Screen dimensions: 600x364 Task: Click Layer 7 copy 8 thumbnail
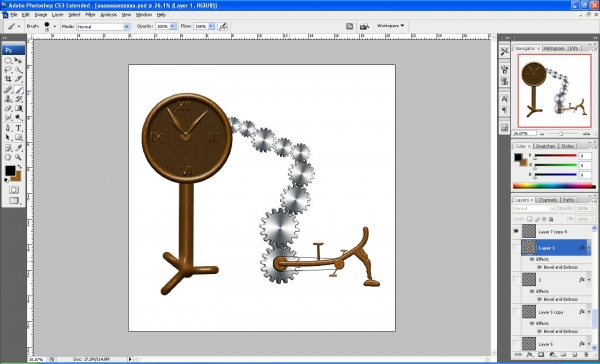[x=529, y=231]
